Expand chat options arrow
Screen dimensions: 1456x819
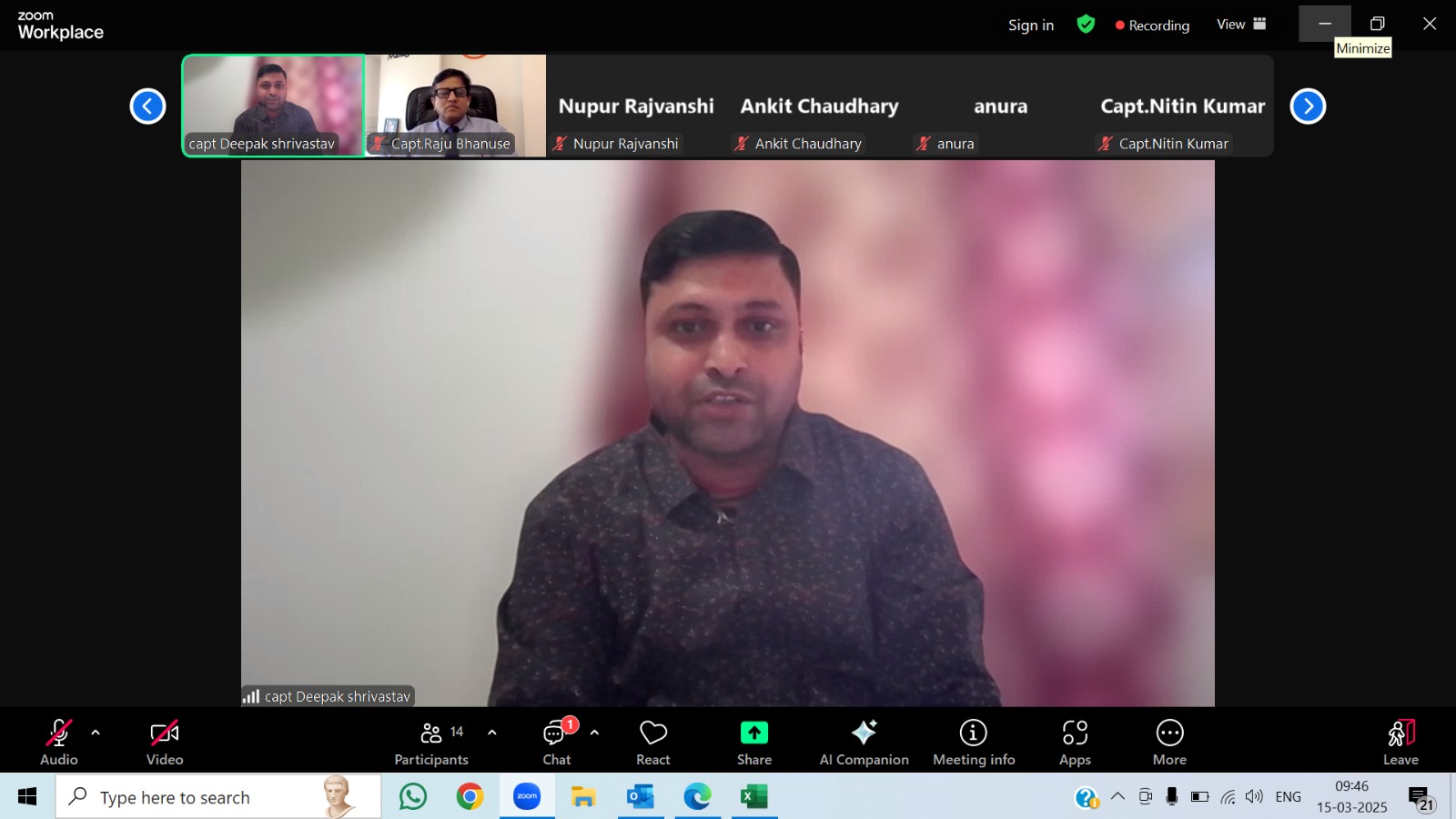[x=595, y=733]
